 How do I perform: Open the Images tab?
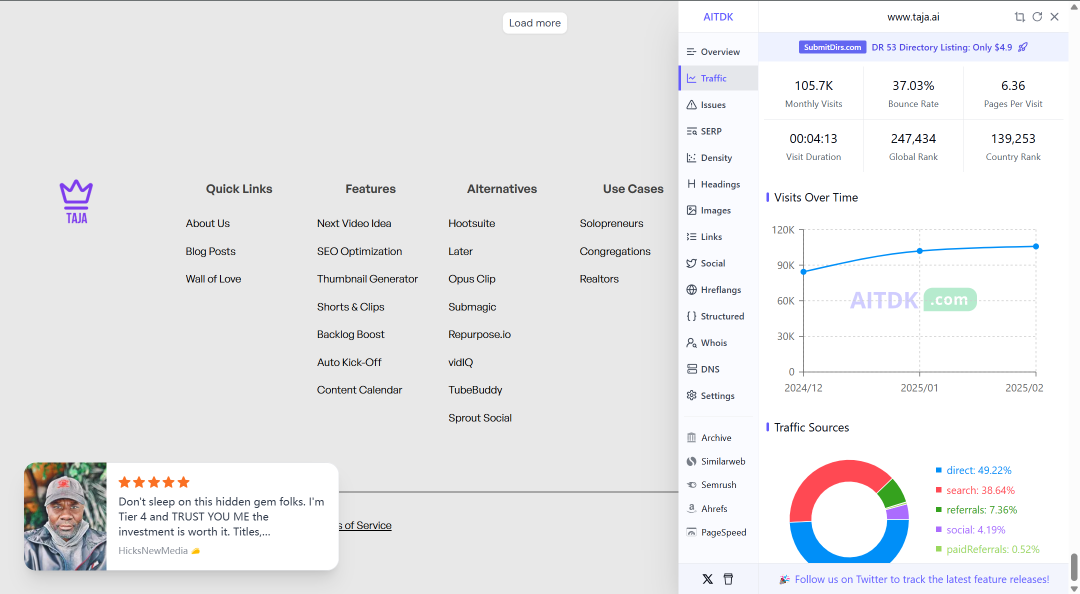(x=718, y=210)
